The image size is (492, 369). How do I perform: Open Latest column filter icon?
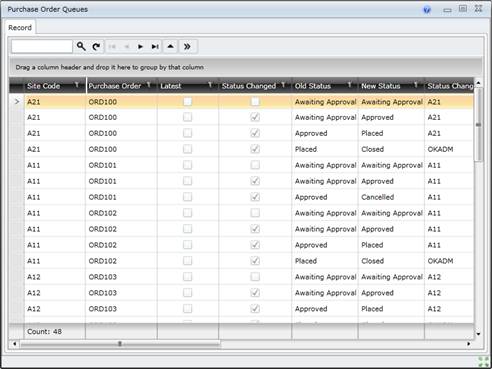click(210, 85)
